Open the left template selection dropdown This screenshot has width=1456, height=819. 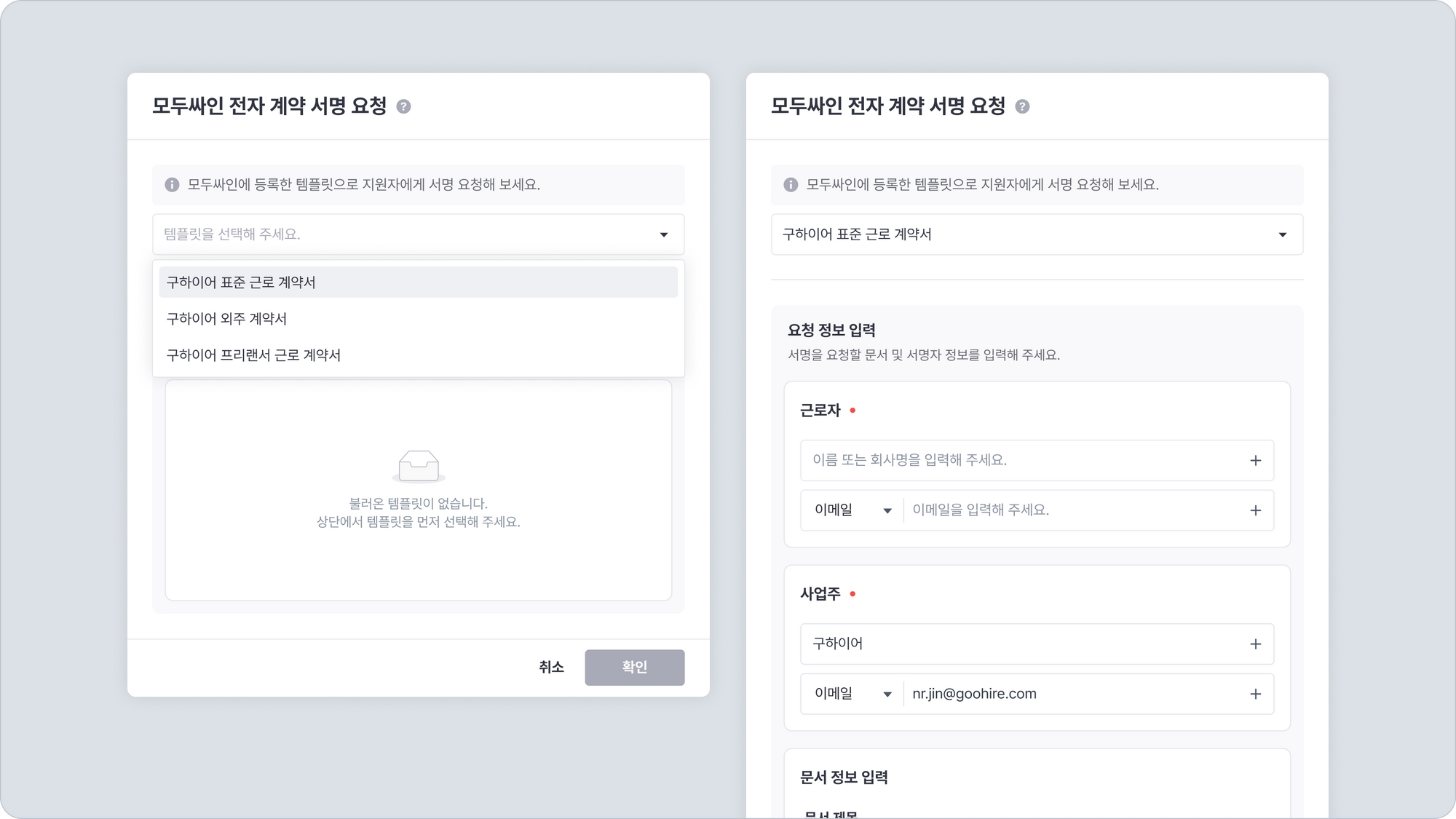pos(418,234)
